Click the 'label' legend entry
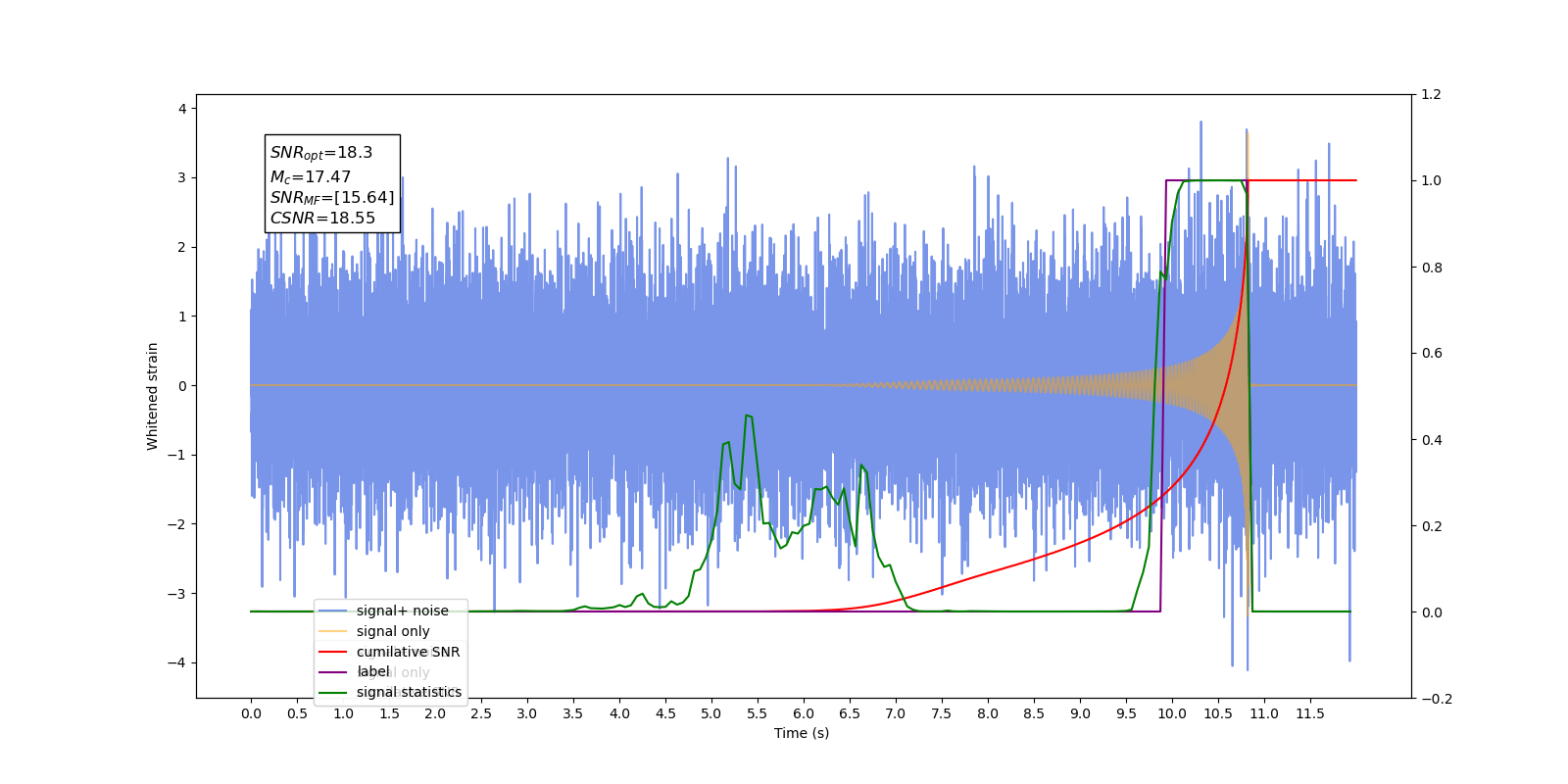This screenshot has width=1568, height=784. coord(372,671)
